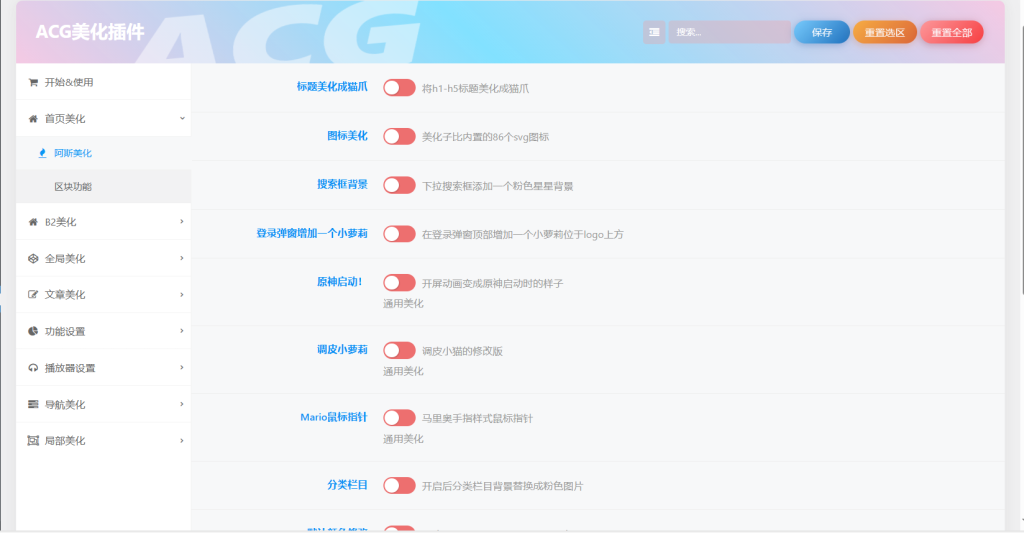Viewport: 1024px width, 533px height.
Task: Select the 阿斯美化 submenu item
Action: coord(103,153)
